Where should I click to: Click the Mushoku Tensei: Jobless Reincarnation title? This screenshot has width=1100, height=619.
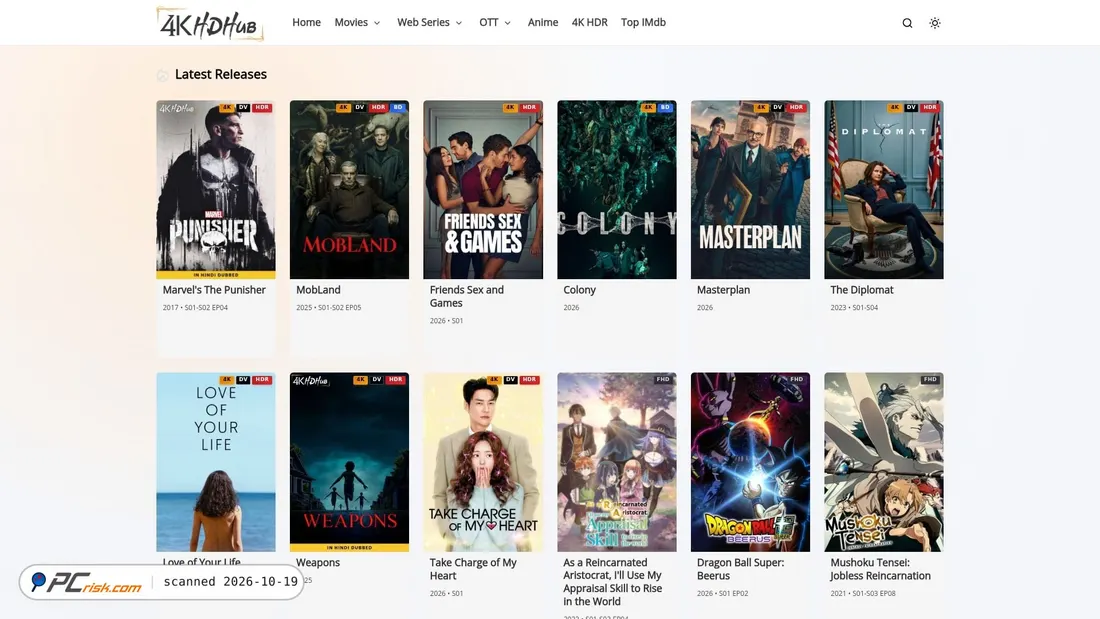pos(880,569)
